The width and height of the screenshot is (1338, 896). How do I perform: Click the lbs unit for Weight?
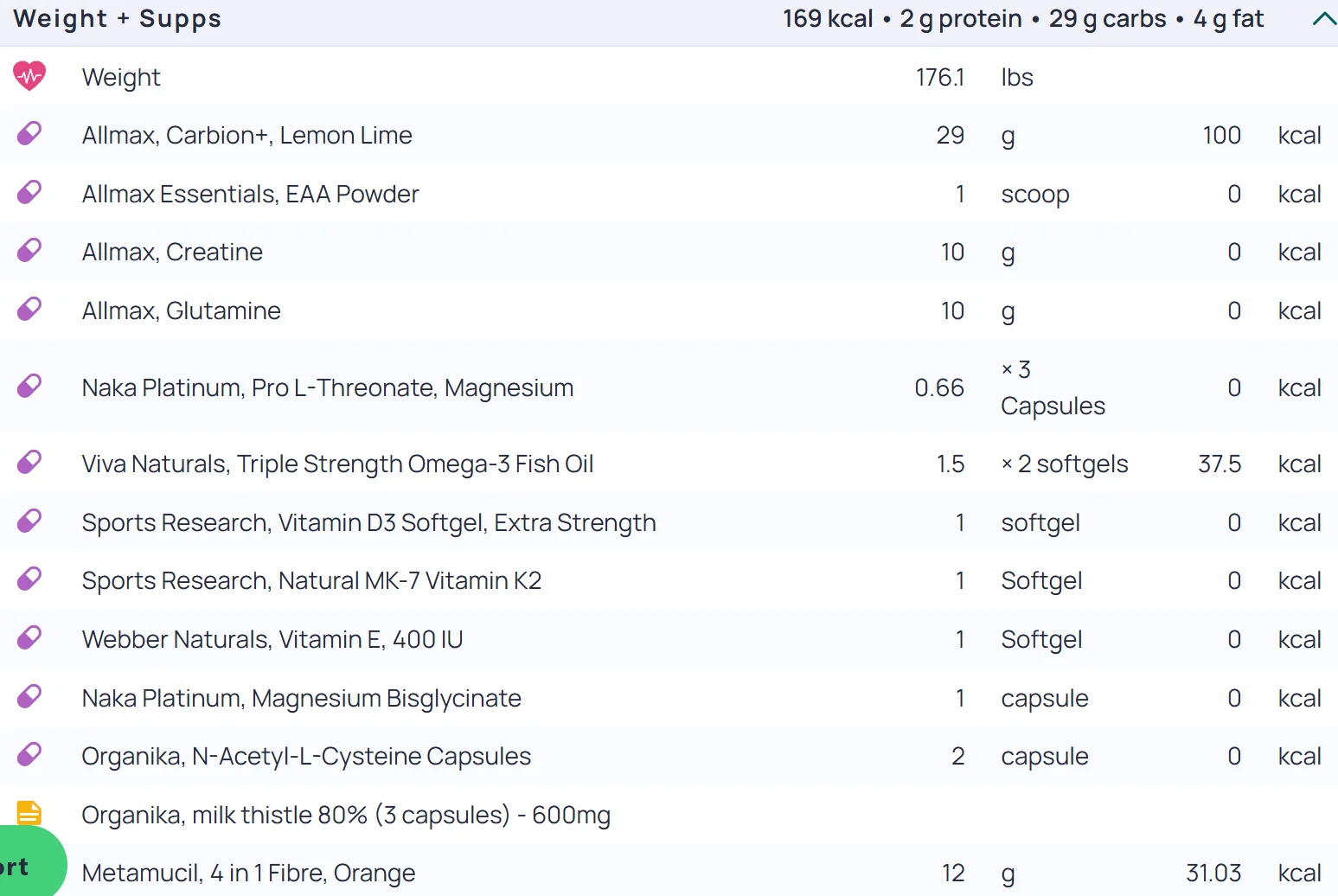click(x=1017, y=78)
